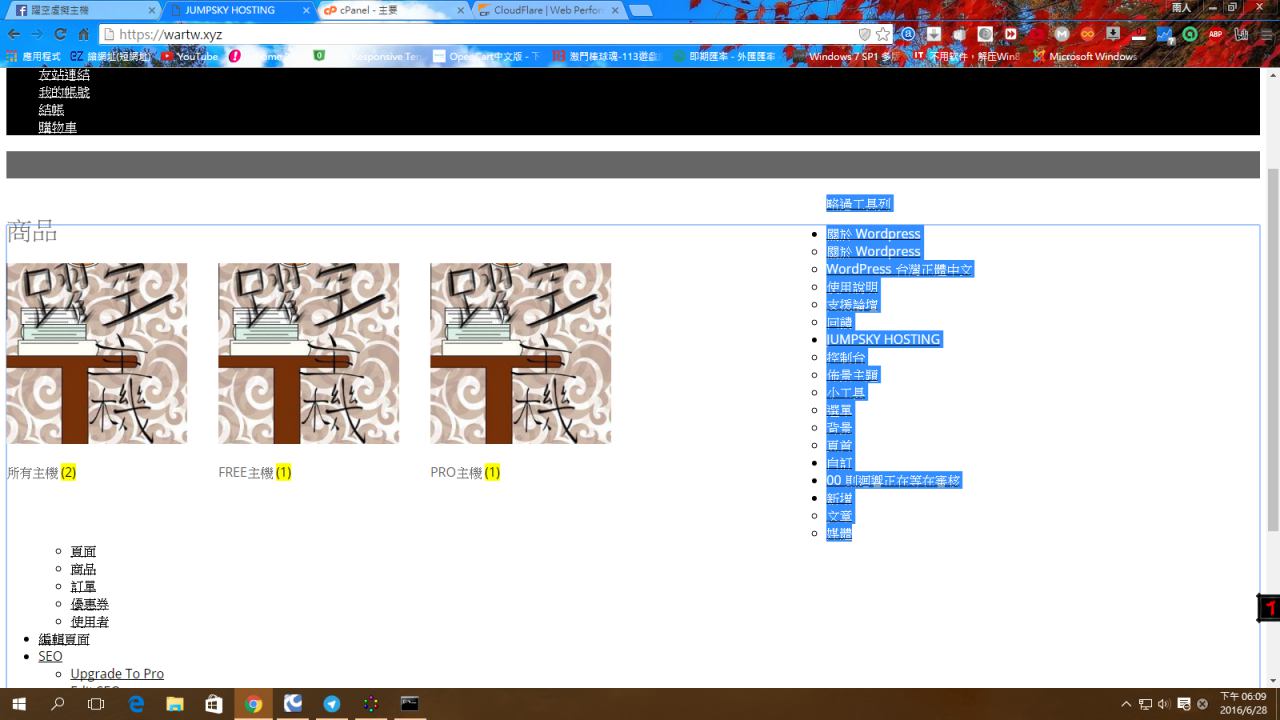Open the 使用說明 link
This screenshot has height=720, width=1280.
pos(852,287)
